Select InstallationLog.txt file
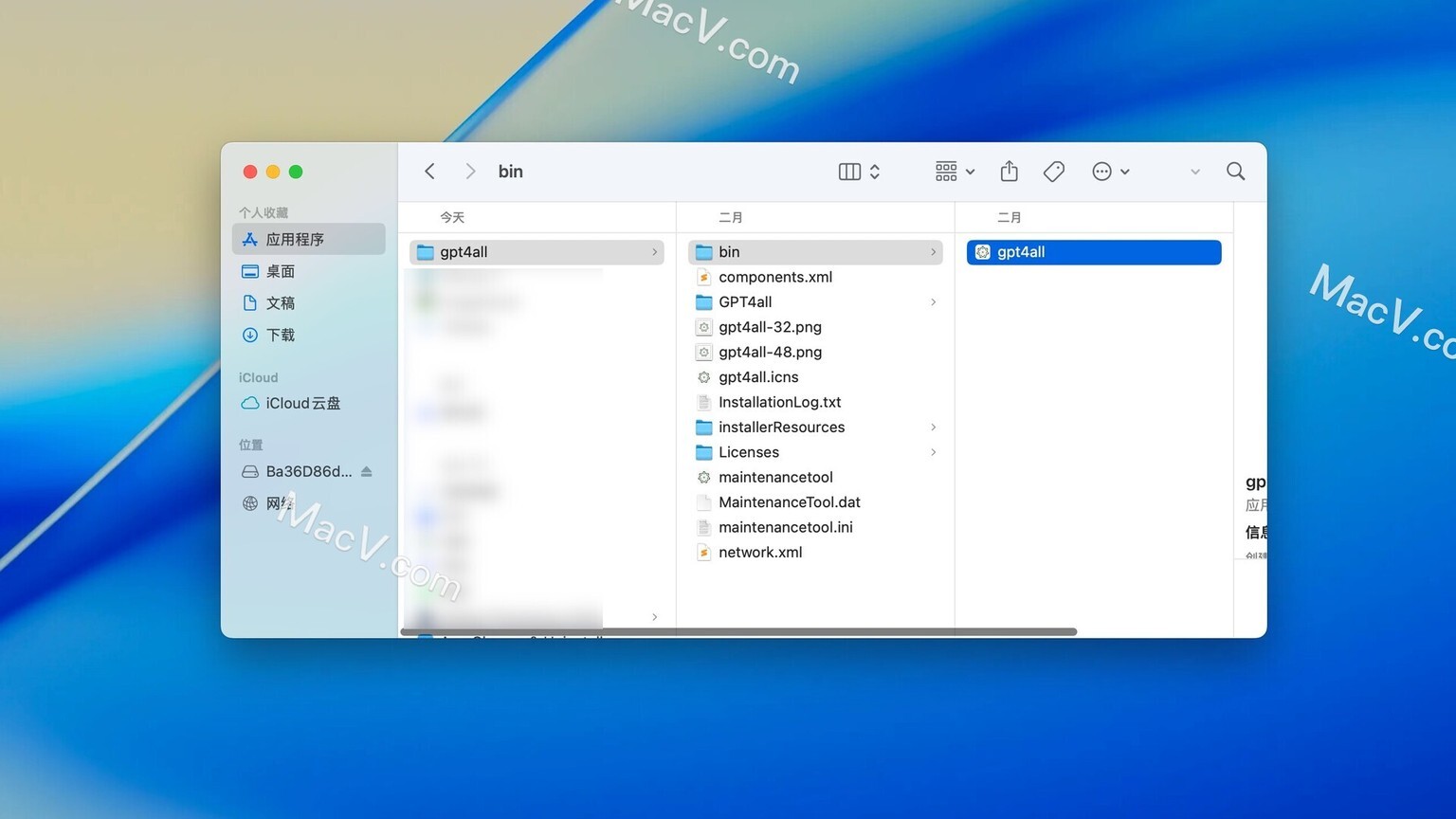This screenshot has width=1456, height=819. coord(815,402)
